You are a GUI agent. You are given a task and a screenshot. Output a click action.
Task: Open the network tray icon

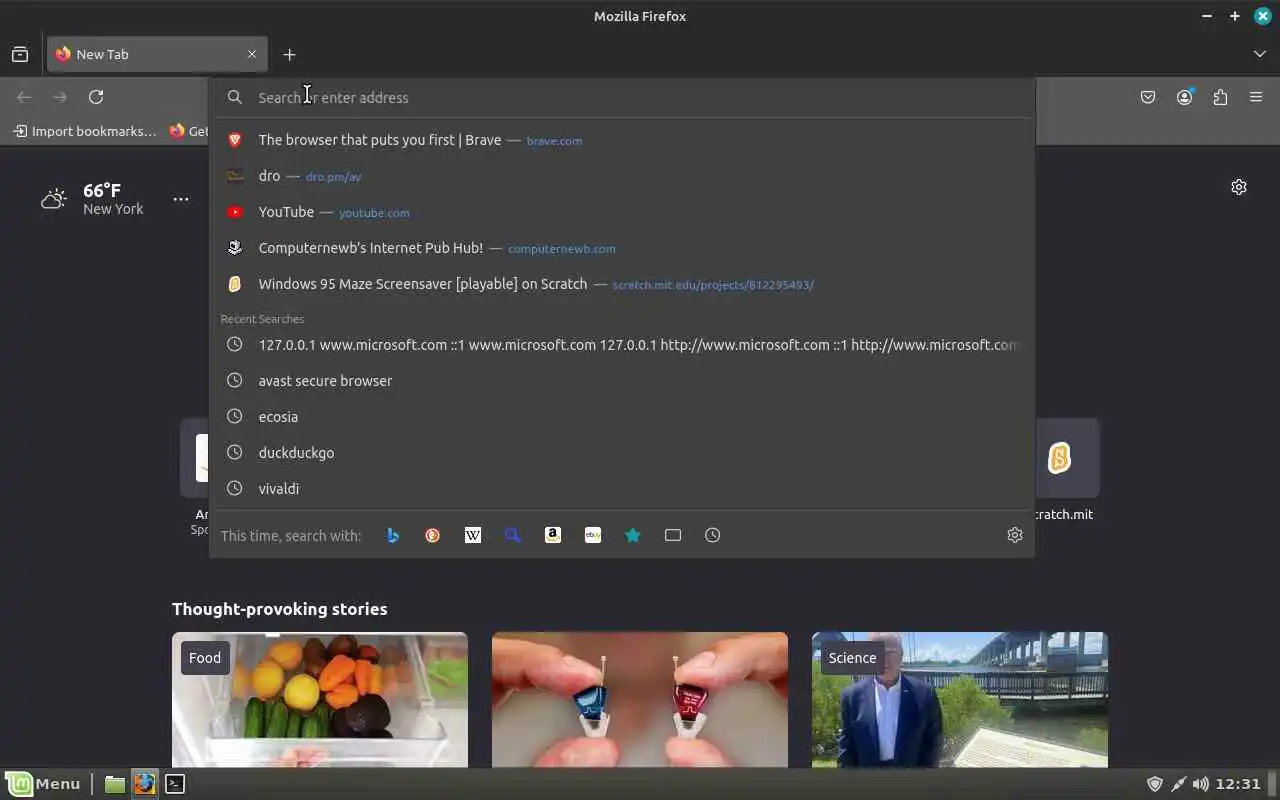1178,784
